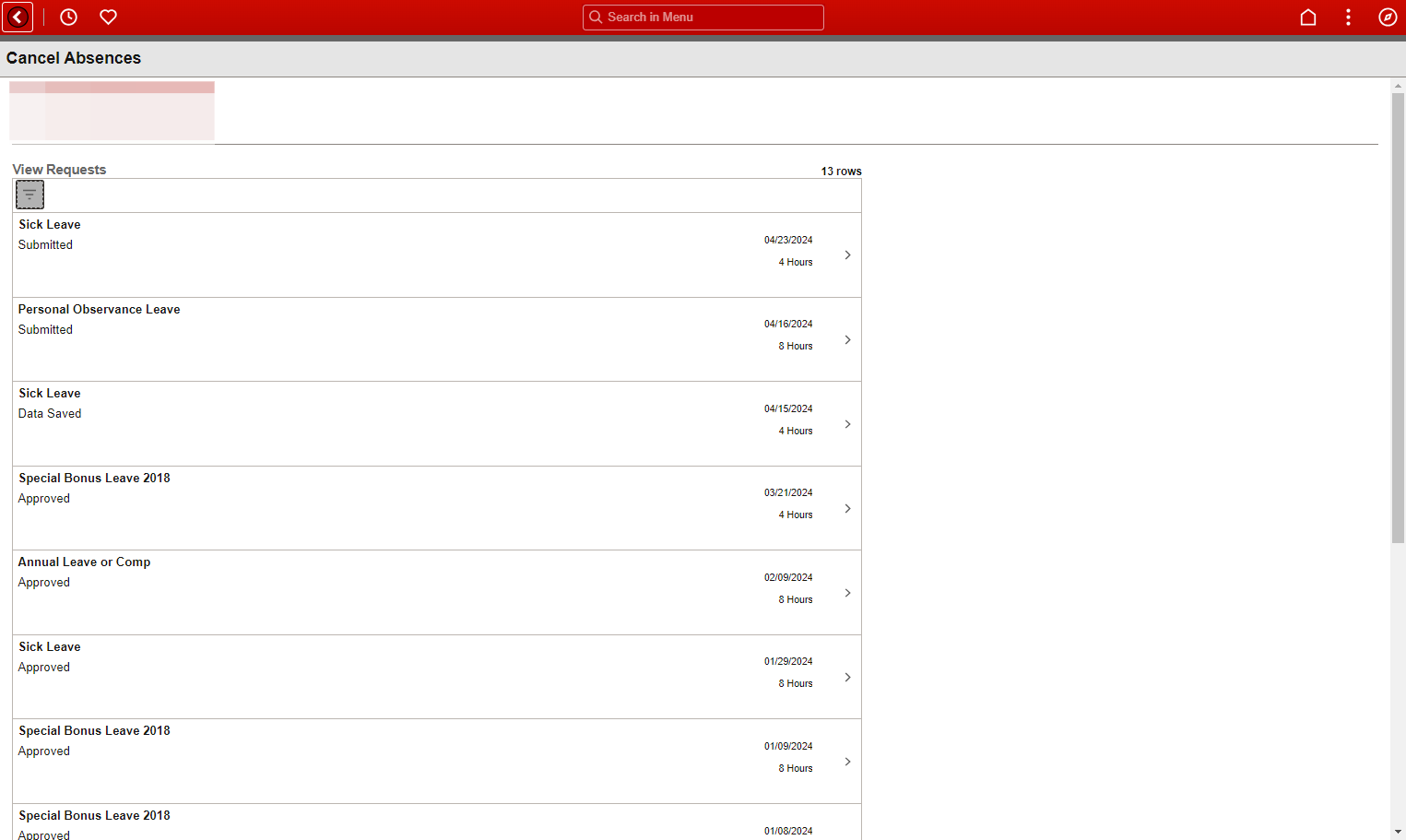The width and height of the screenshot is (1406, 840).
Task: Open the NavBar compass icon
Action: click(1388, 17)
